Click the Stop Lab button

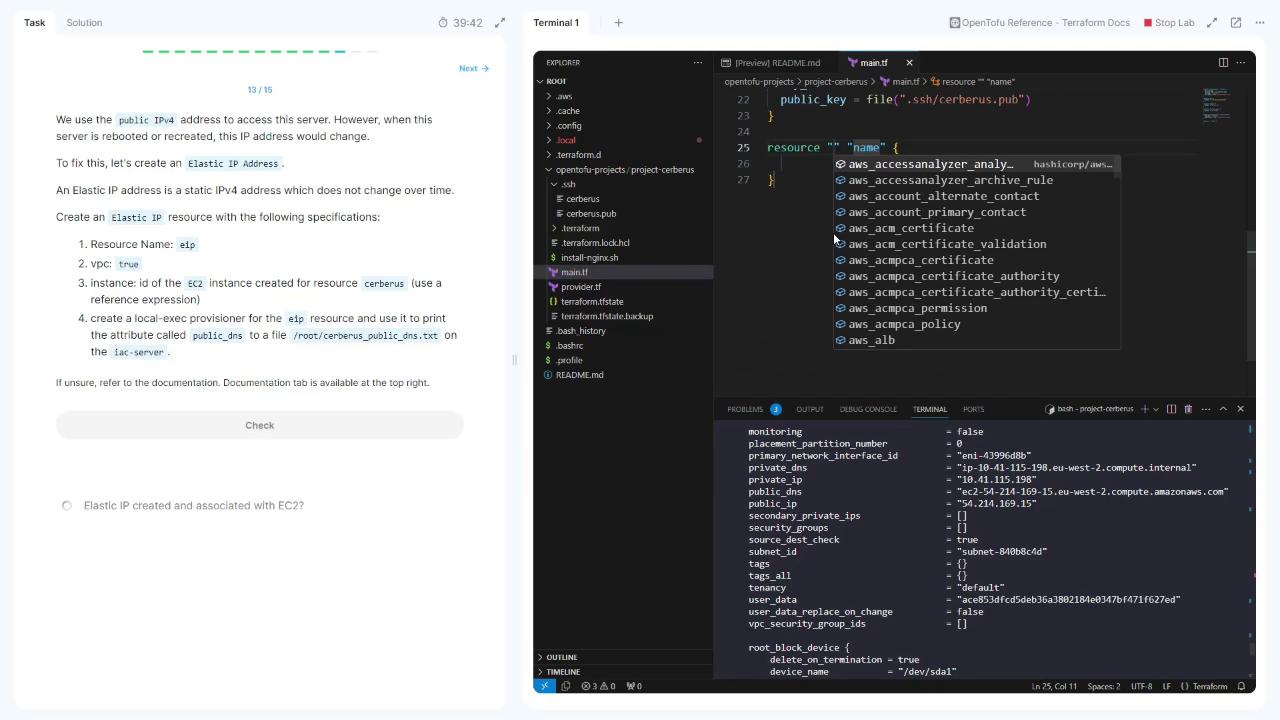click(1168, 22)
